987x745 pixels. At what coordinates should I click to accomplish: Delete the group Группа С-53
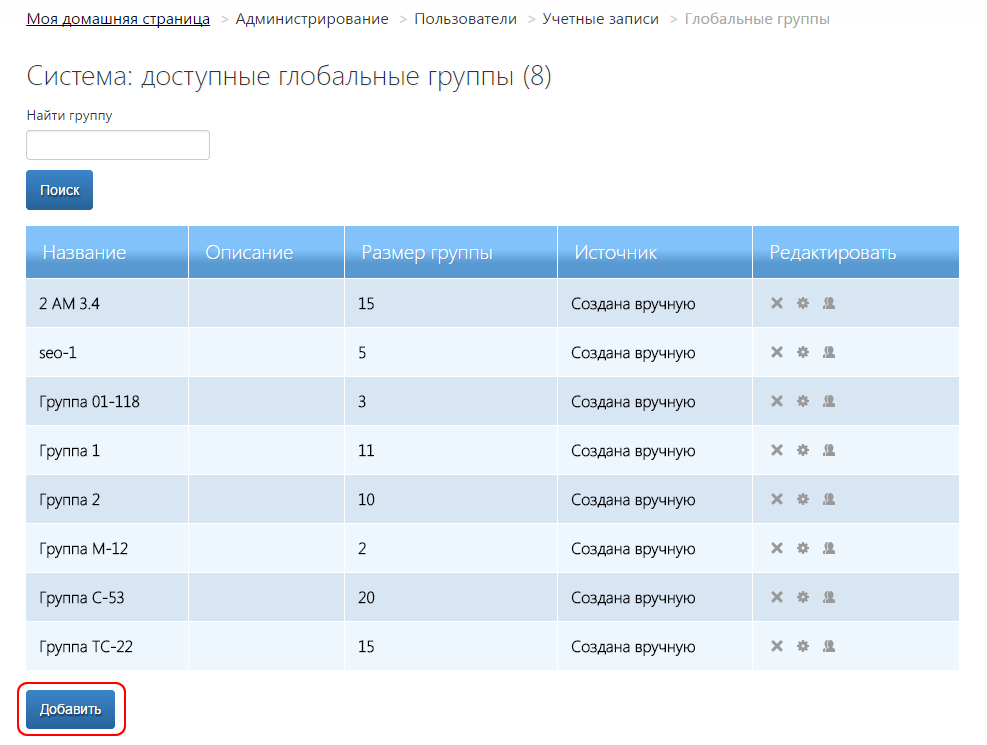pos(777,597)
